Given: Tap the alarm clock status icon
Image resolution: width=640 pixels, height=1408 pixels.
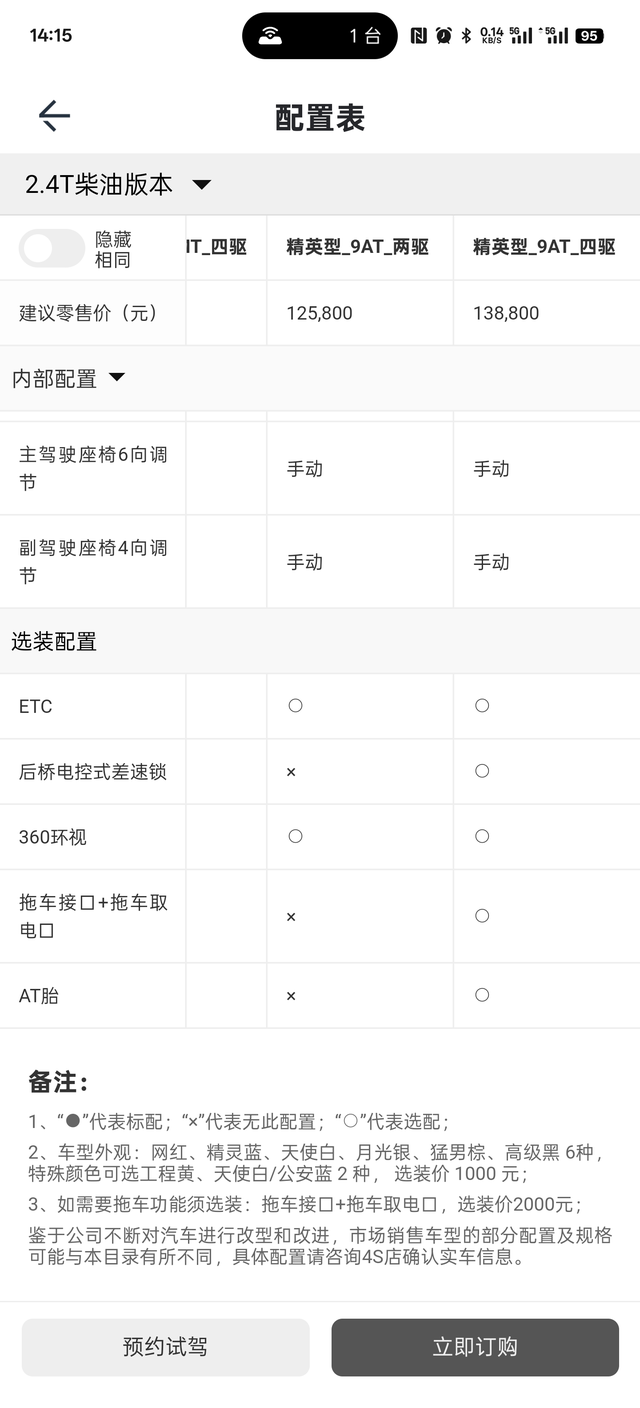Looking at the screenshot, I should pos(443,35).
